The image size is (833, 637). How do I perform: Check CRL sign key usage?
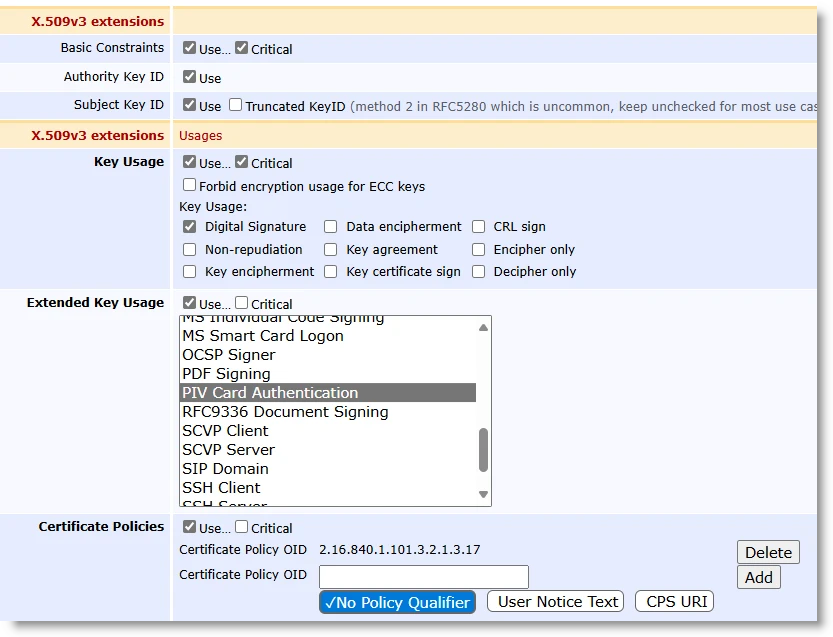point(478,227)
